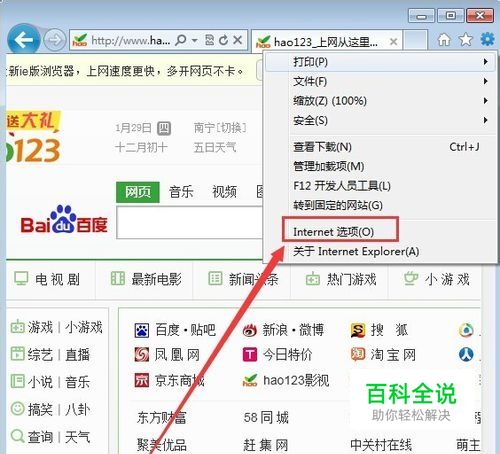This screenshot has height=454, width=500.
Task: Expand the 文件(F) submenu
Action: coord(380,81)
